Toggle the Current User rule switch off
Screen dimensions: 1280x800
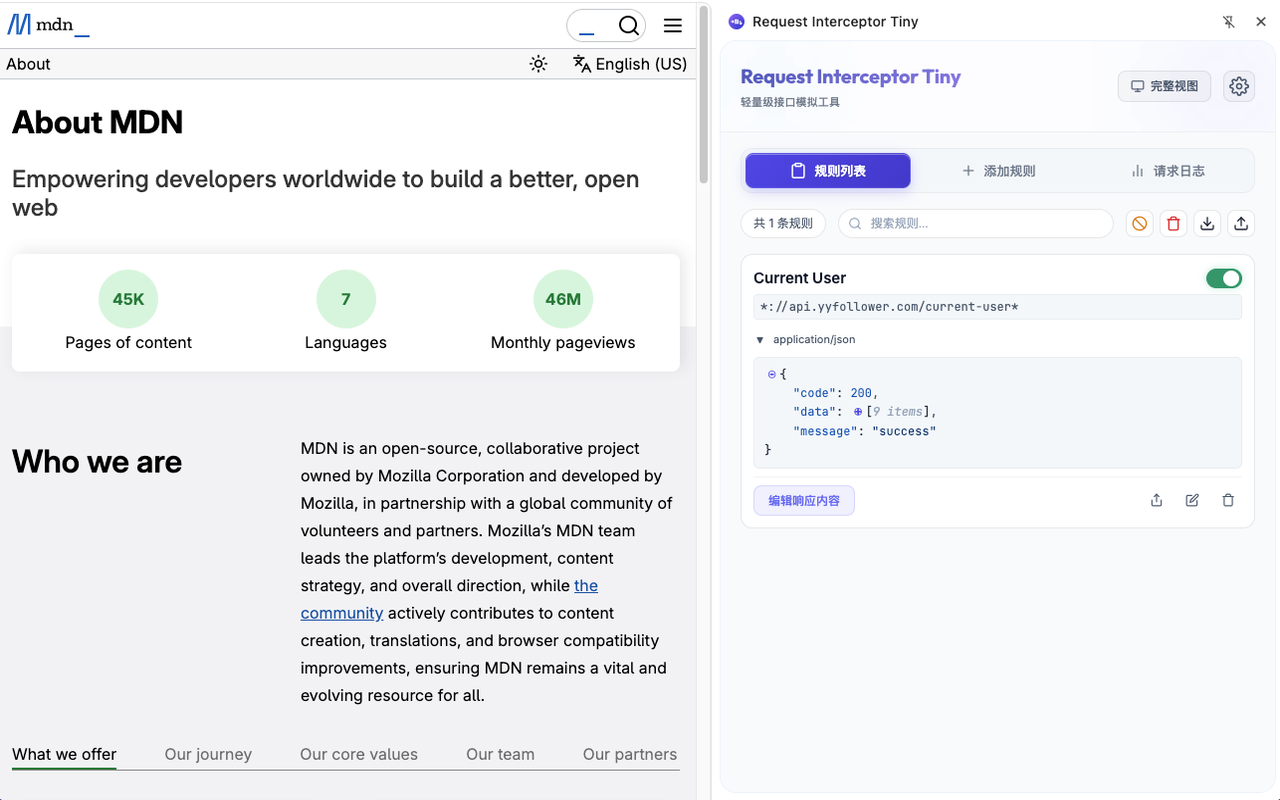coord(1223,278)
